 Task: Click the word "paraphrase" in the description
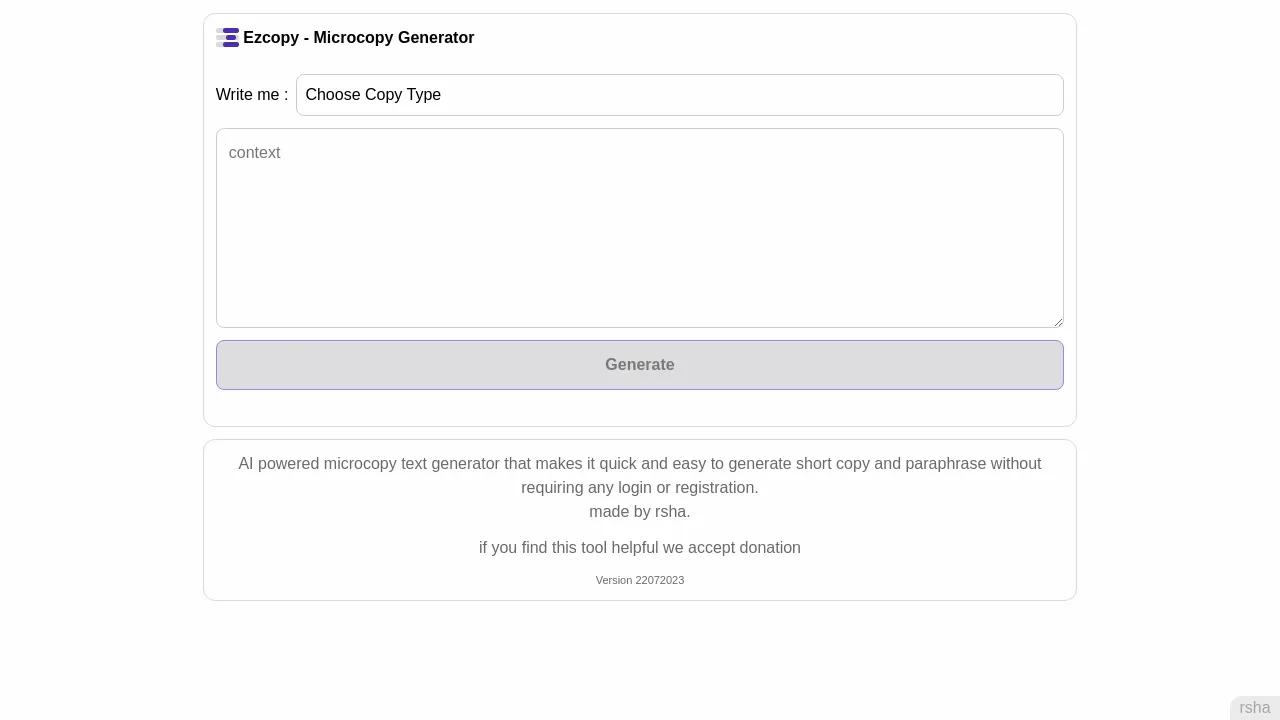tap(945, 464)
